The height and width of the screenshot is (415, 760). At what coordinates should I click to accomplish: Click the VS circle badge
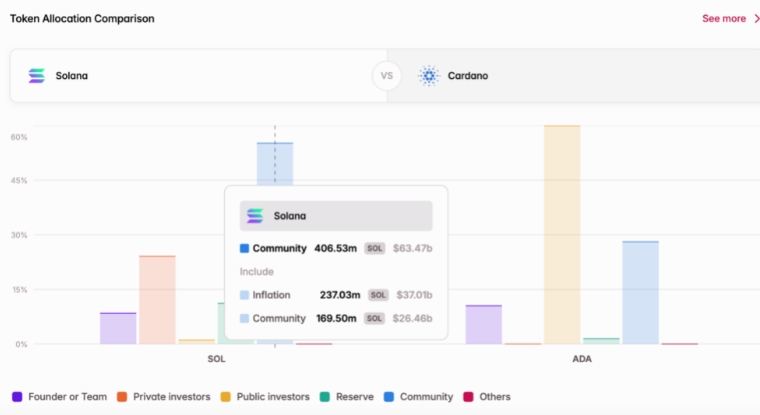(x=387, y=76)
